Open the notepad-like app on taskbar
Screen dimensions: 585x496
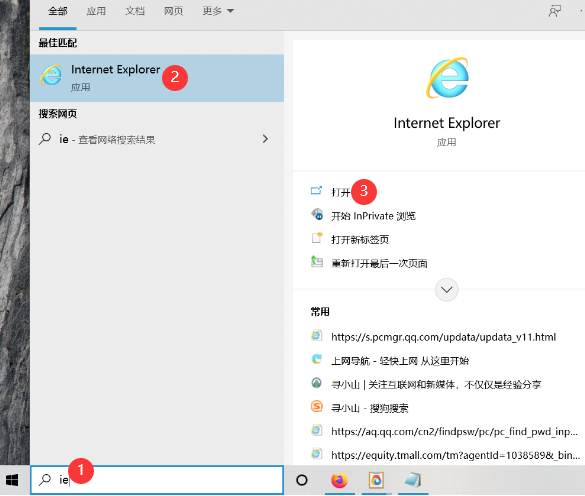[x=413, y=480]
